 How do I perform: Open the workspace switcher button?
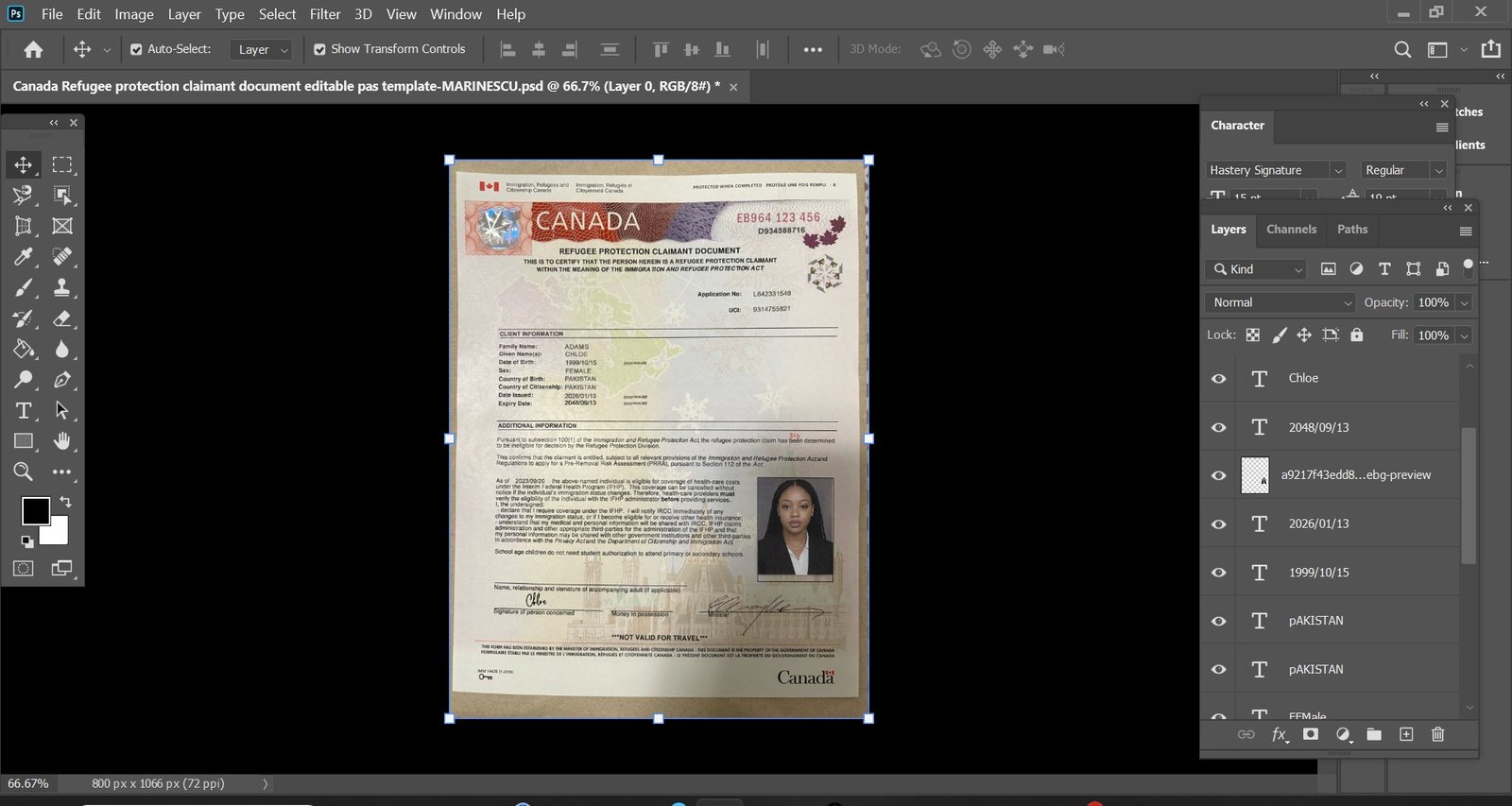(x=1437, y=49)
